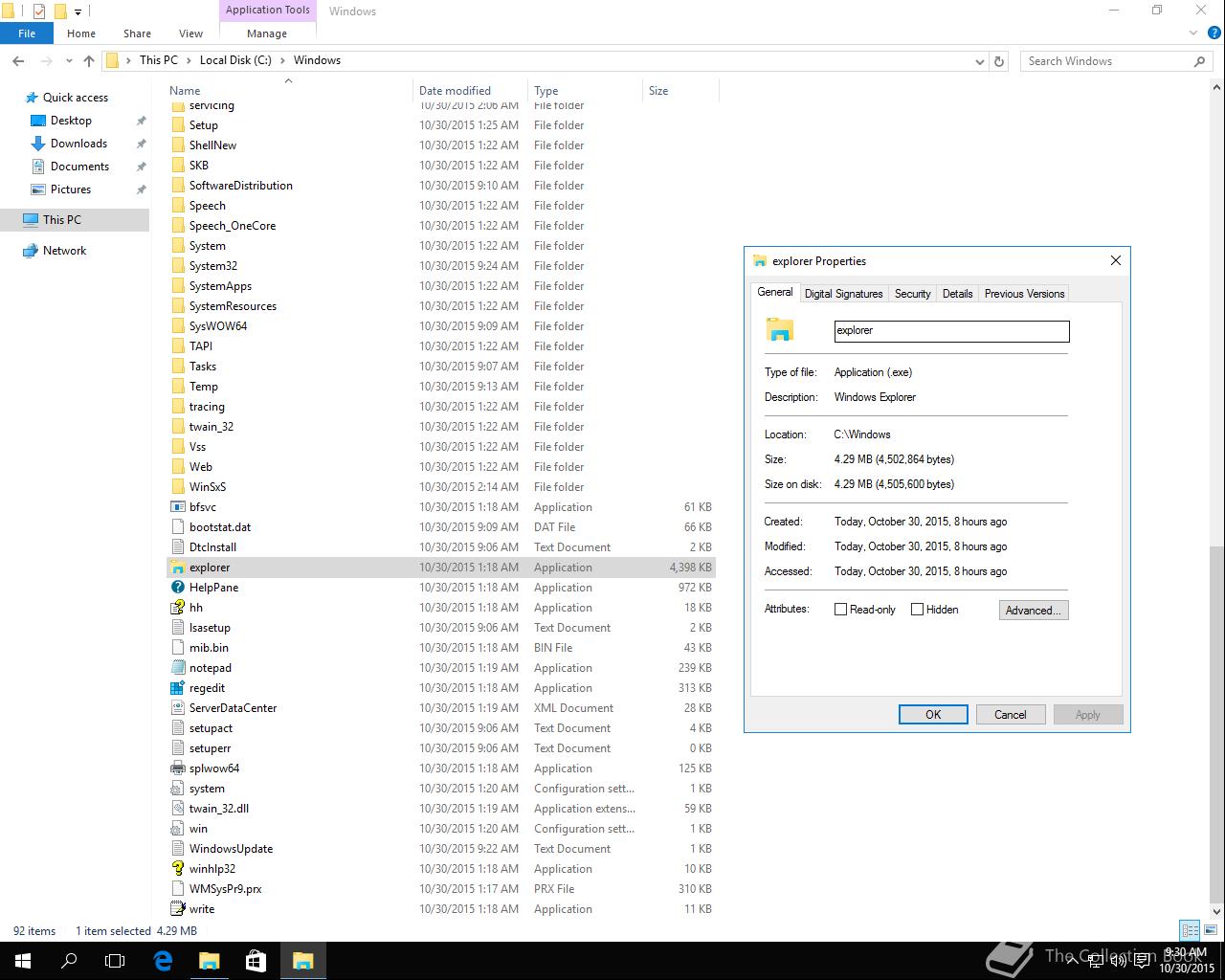Select Pictures in Quick access
The height and width of the screenshot is (980, 1225).
71,189
